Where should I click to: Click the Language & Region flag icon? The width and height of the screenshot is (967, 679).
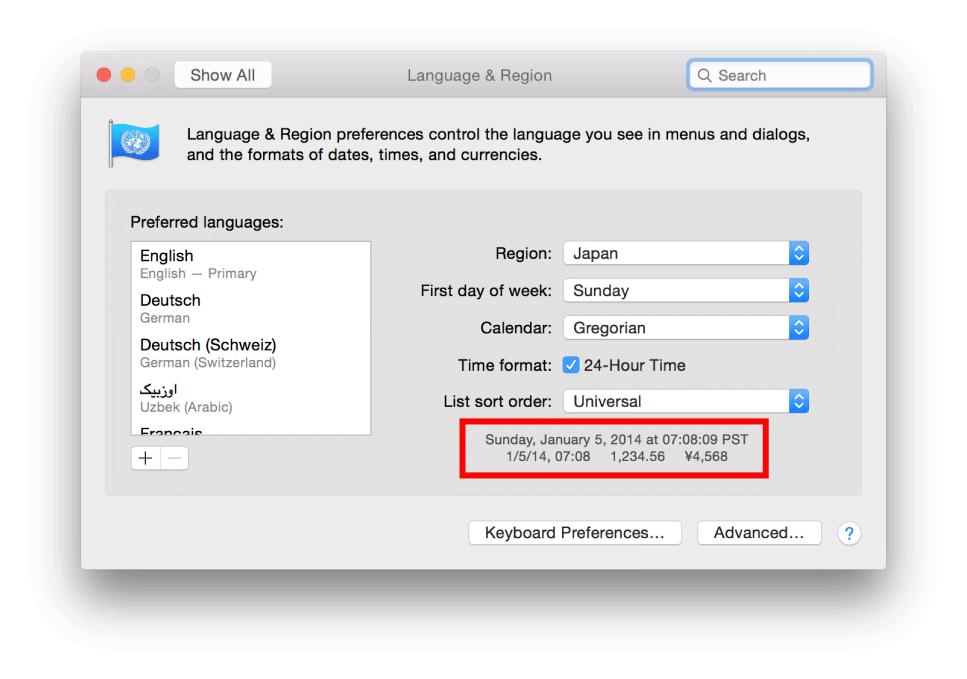[135, 143]
